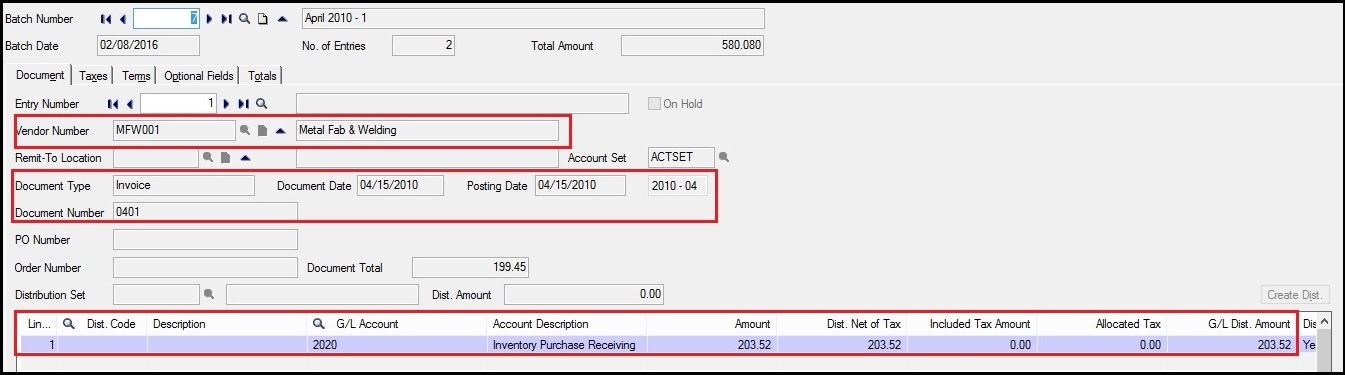Click the Batch Date field
Viewport: 1345px width, 375px height.
[x=148, y=45]
